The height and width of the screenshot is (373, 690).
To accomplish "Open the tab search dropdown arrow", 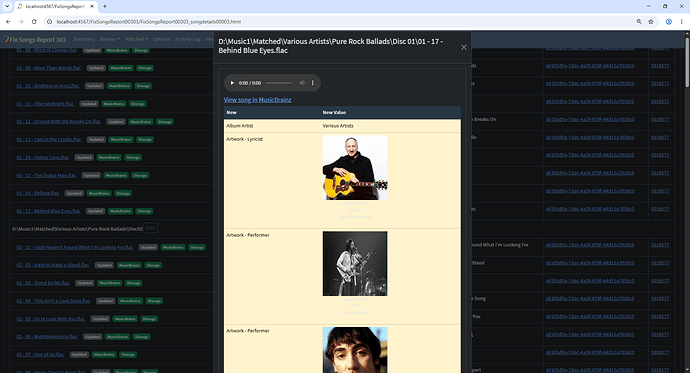I will coord(7,6).
